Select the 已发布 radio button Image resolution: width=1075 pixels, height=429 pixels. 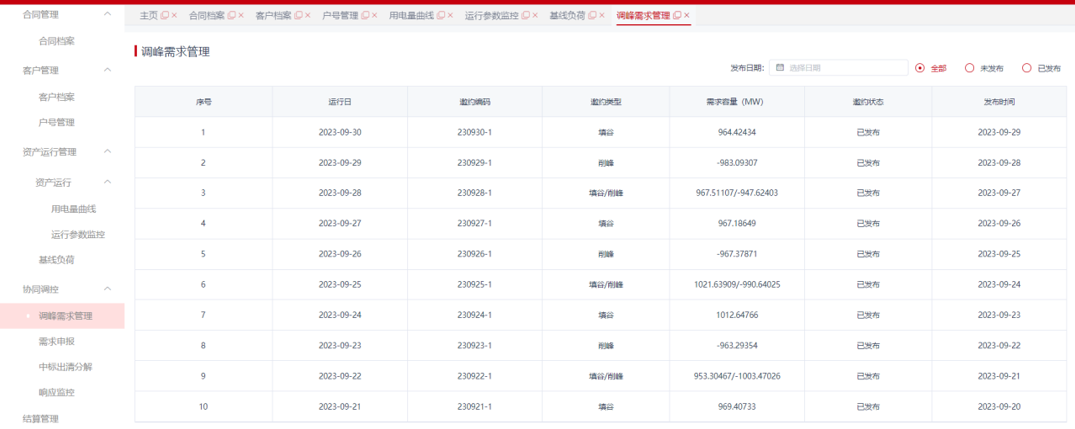(1026, 68)
